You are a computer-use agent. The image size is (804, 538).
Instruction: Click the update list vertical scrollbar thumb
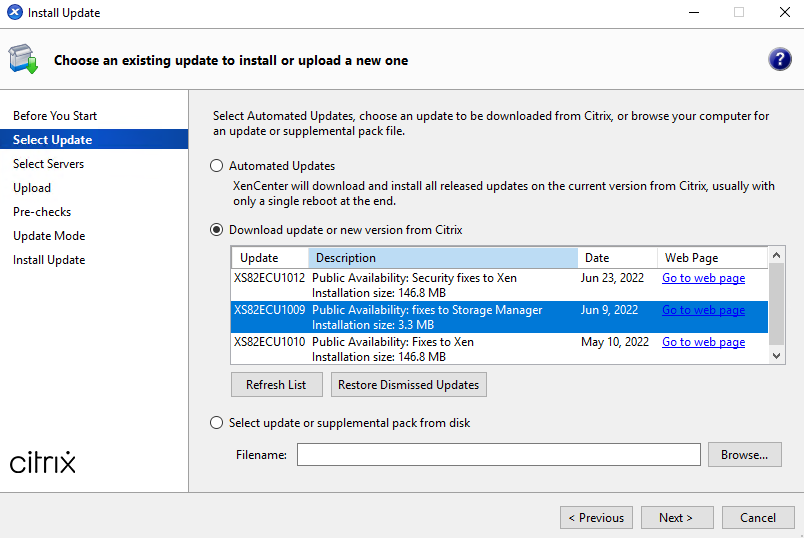776,304
